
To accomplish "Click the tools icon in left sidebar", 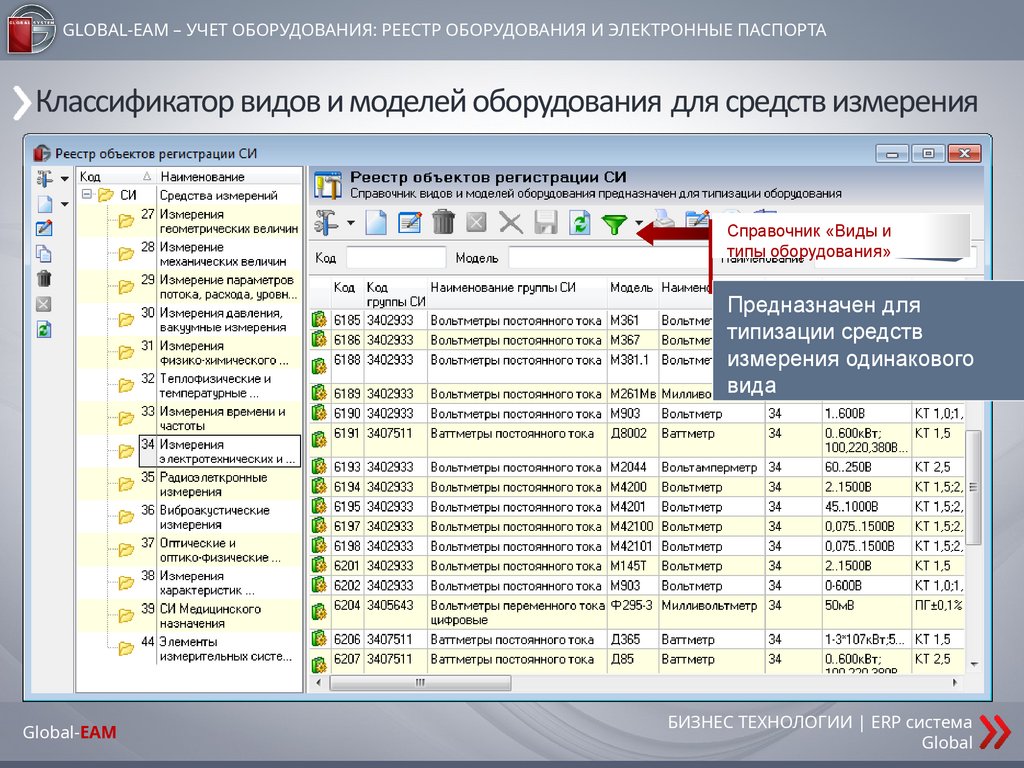I will coord(44,178).
